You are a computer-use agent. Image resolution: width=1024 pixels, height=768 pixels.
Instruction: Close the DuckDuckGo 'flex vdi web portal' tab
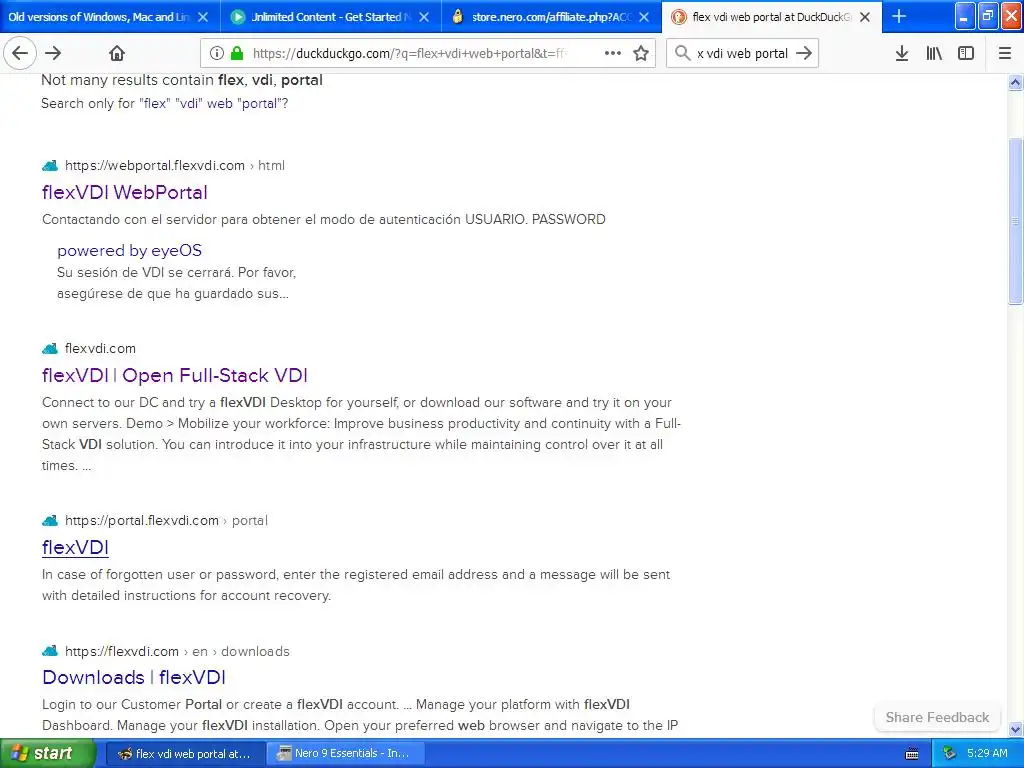(865, 17)
